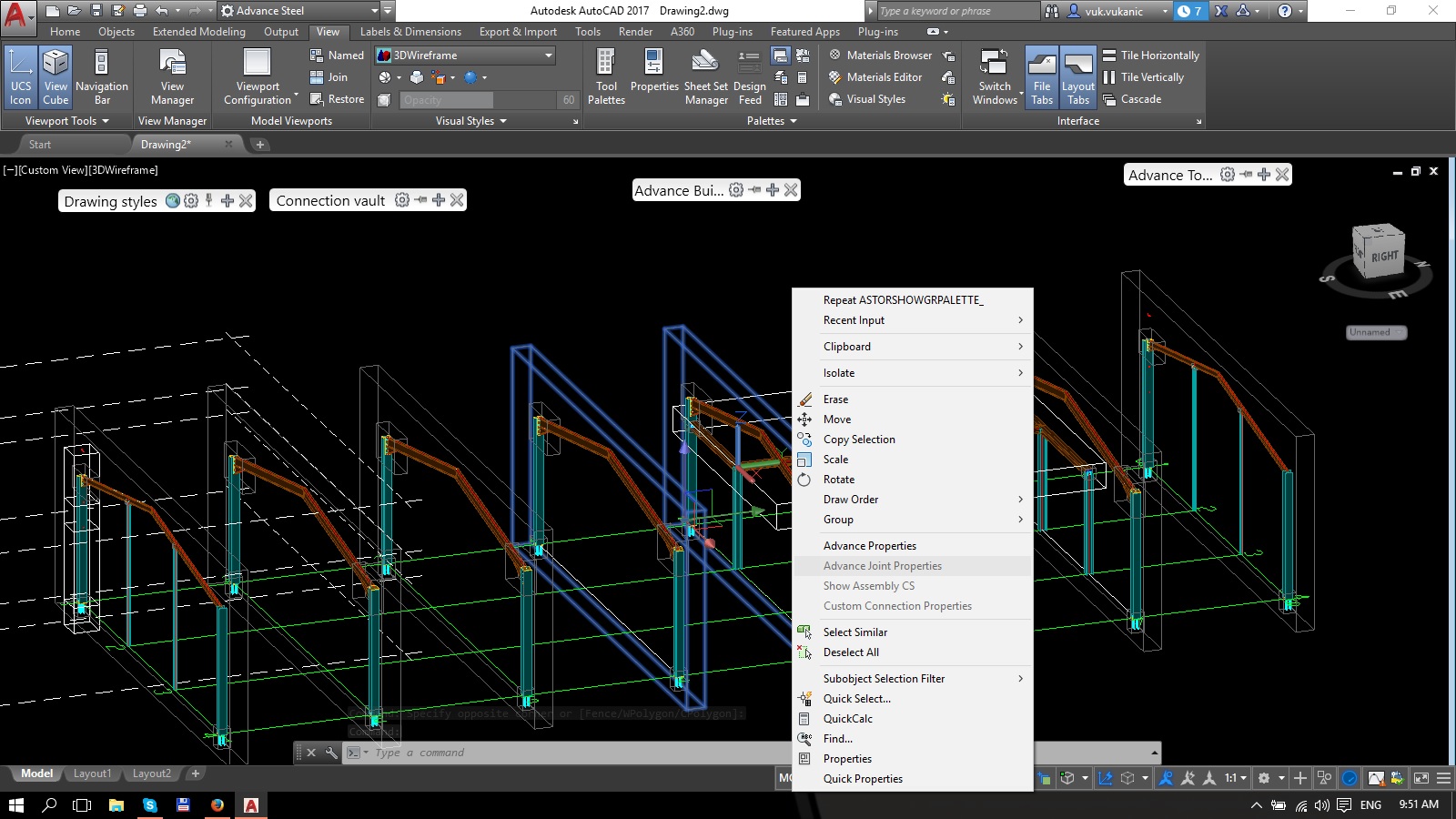The image size is (1456, 819).
Task: Choose Advance Joint Properties from context menu
Action: coord(882,565)
